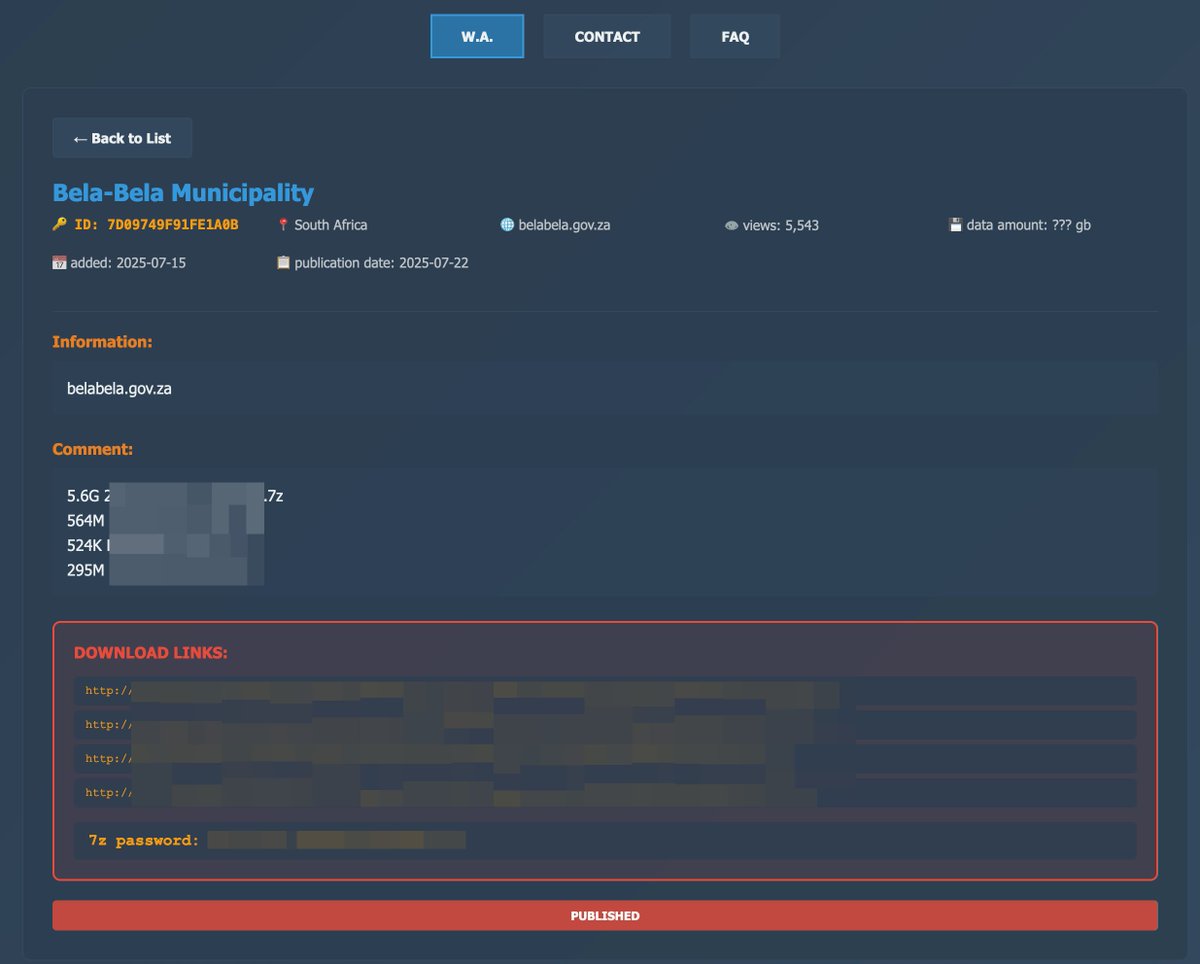Click the South Africa text

331,225
